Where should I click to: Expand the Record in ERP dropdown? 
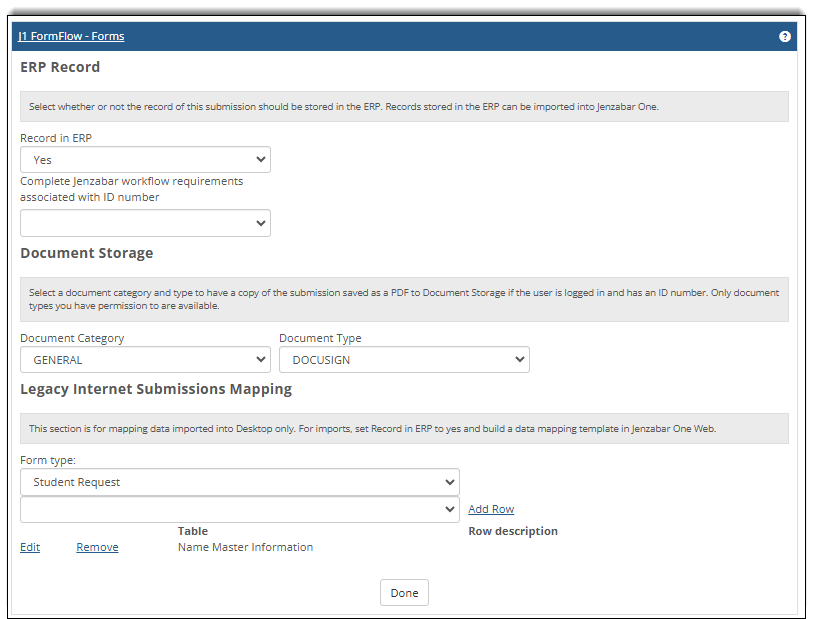tap(145, 160)
